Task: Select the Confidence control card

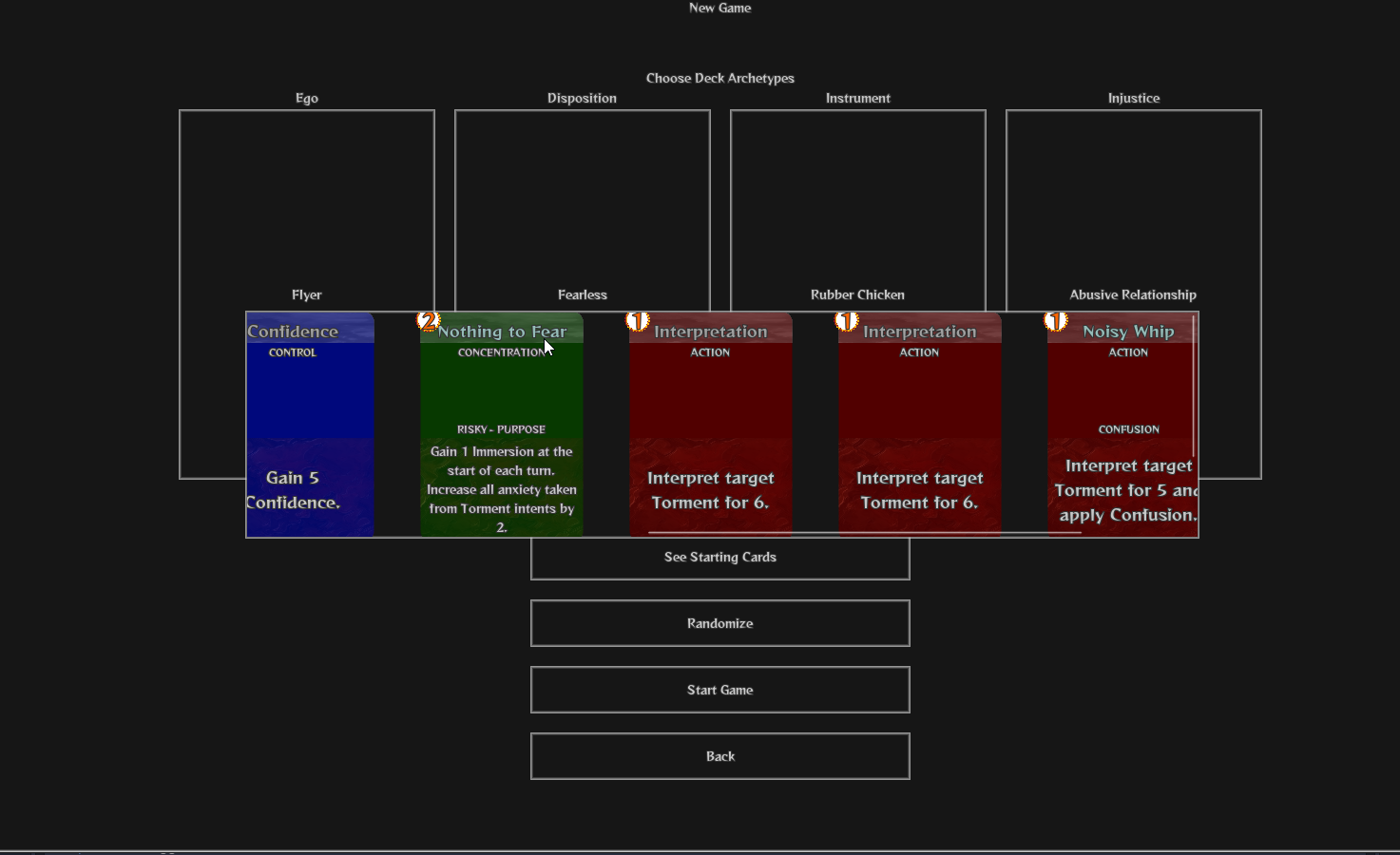Action: (x=309, y=423)
